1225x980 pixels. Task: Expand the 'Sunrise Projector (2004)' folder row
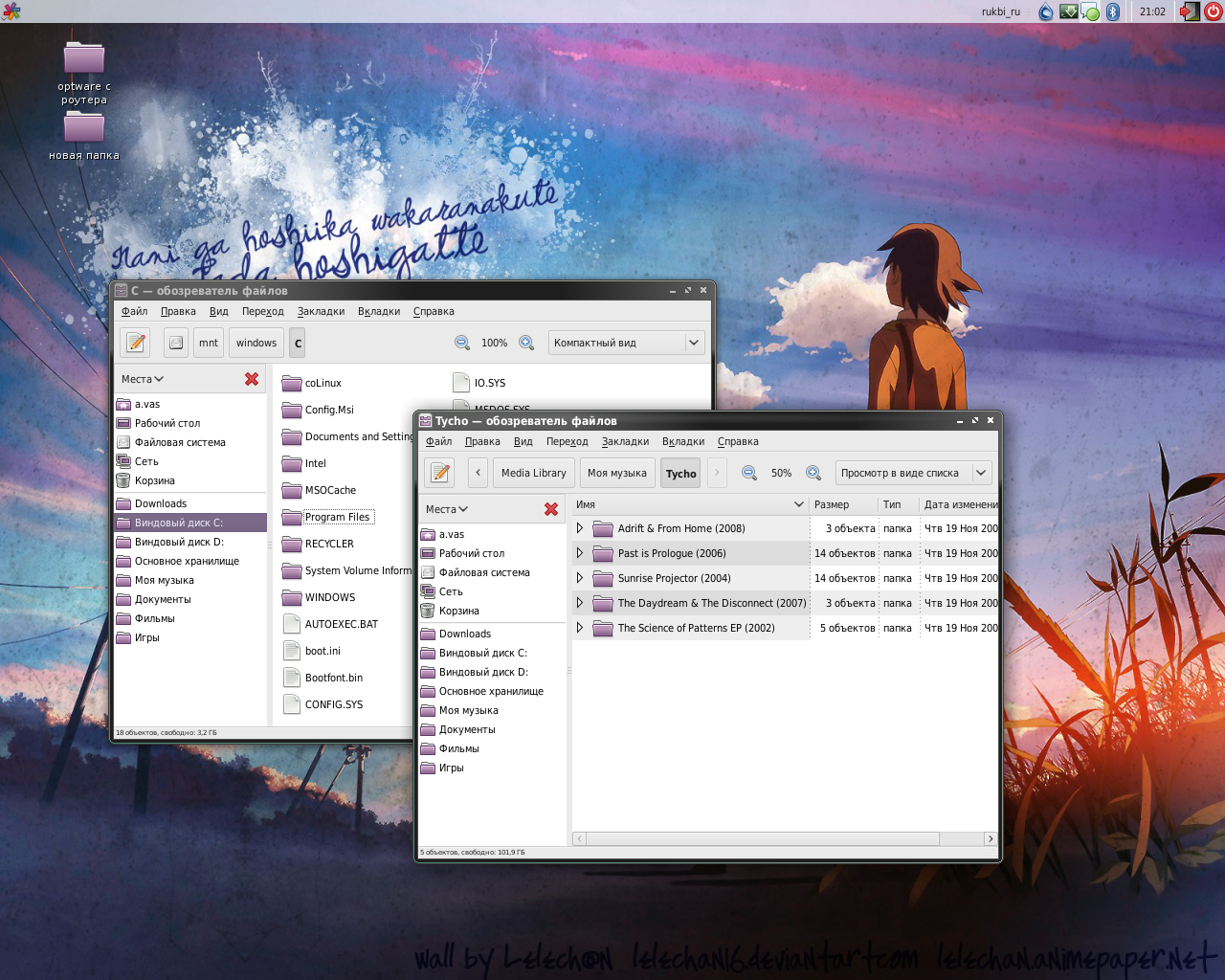click(580, 577)
